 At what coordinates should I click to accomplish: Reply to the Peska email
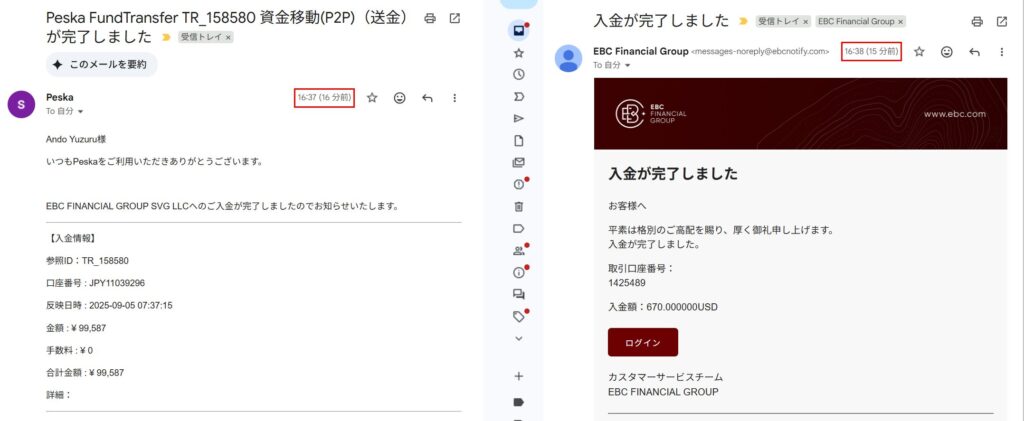[427, 98]
